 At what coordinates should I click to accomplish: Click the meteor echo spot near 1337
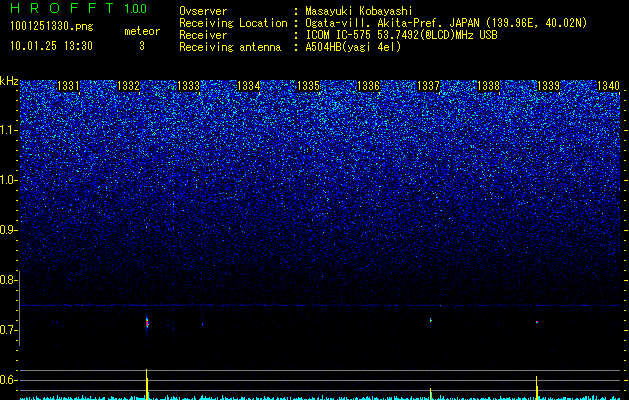(x=430, y=320)
